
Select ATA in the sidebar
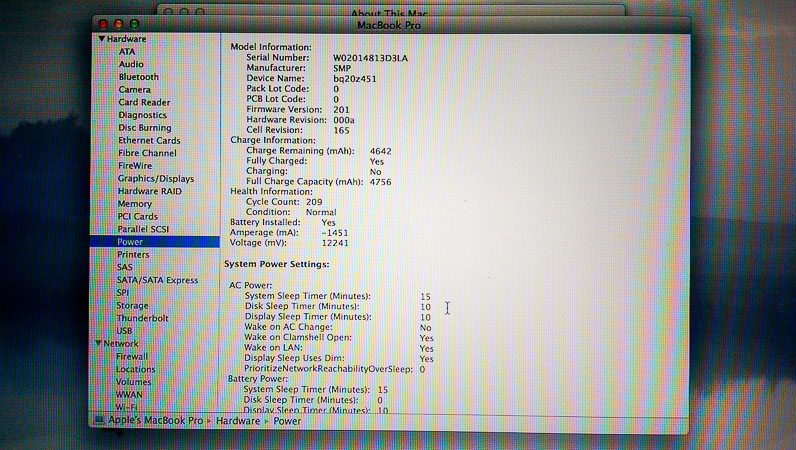[x=126, y=51]
